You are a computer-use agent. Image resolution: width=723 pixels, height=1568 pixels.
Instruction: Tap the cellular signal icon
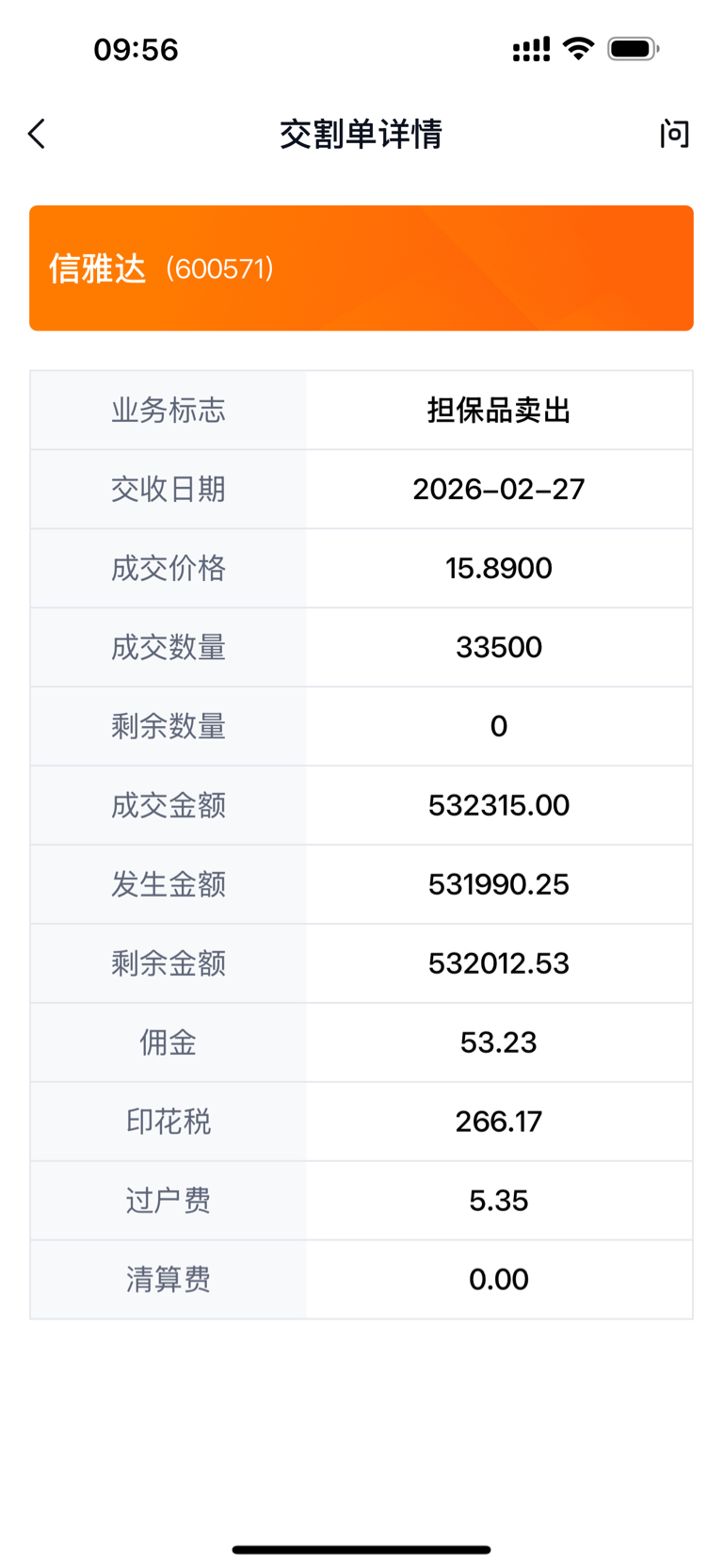coord(531,49)
